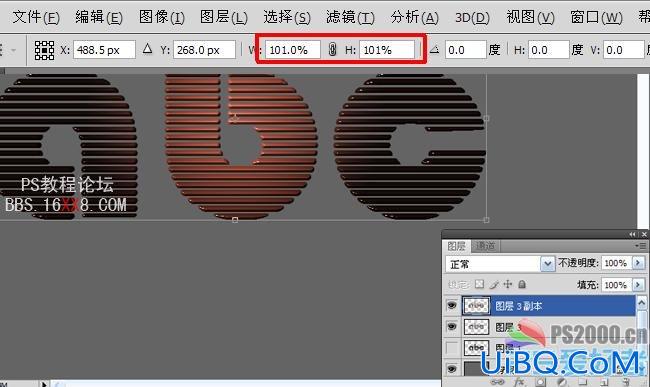Click the rotation angle icon

(434, 50)
